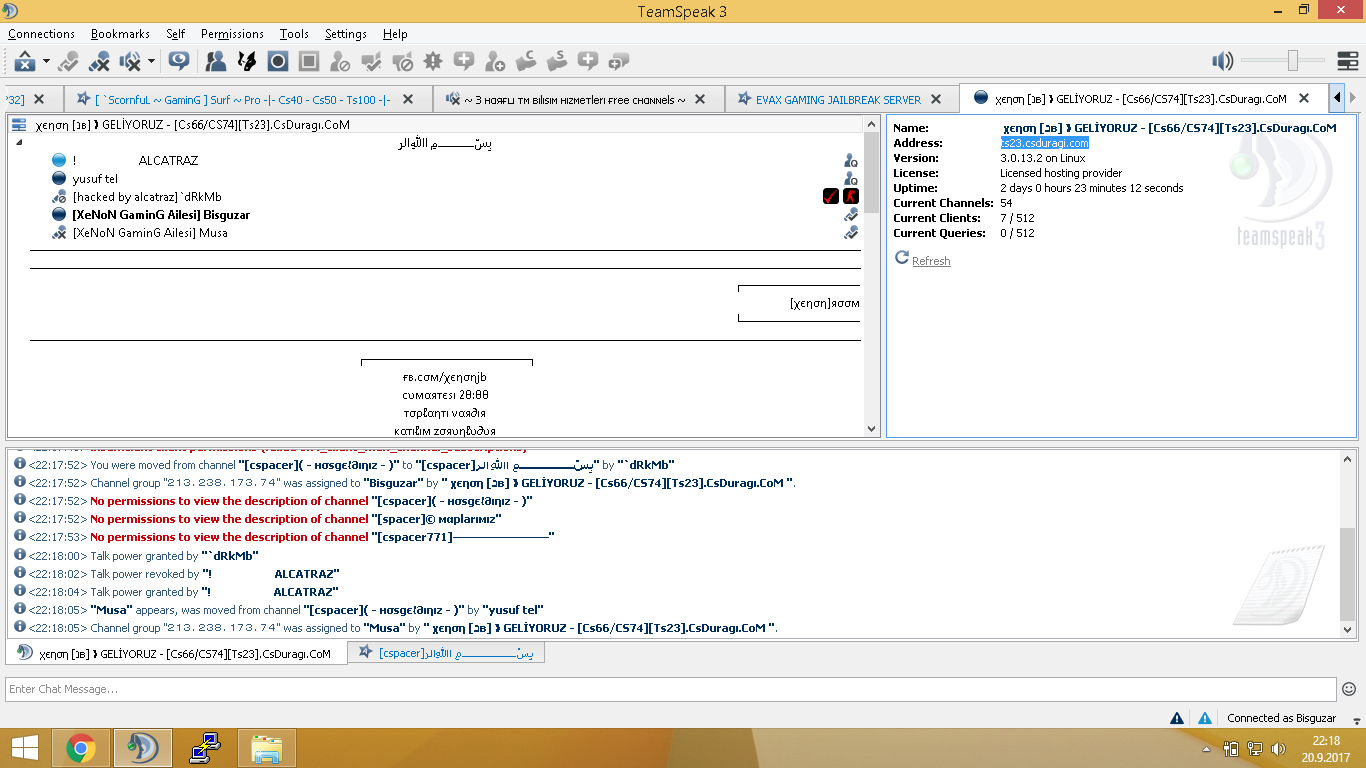Click the hand icon marked with S
1366x768 pixels.
(557, 61)
